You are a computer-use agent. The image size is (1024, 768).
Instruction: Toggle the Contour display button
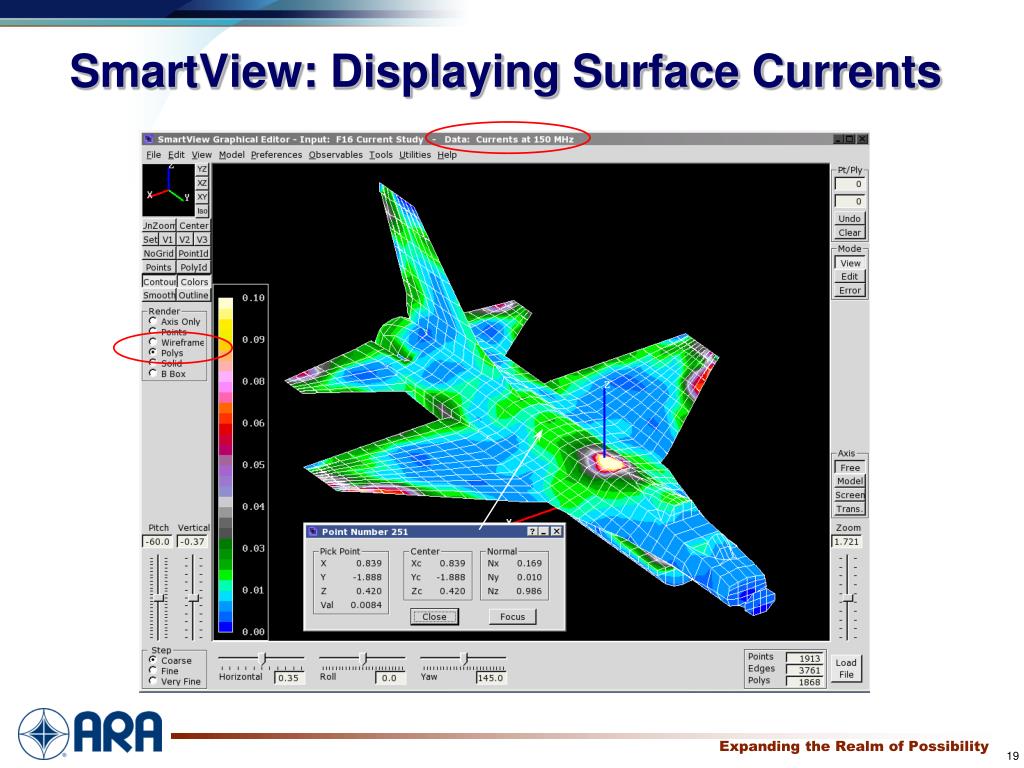159,281
